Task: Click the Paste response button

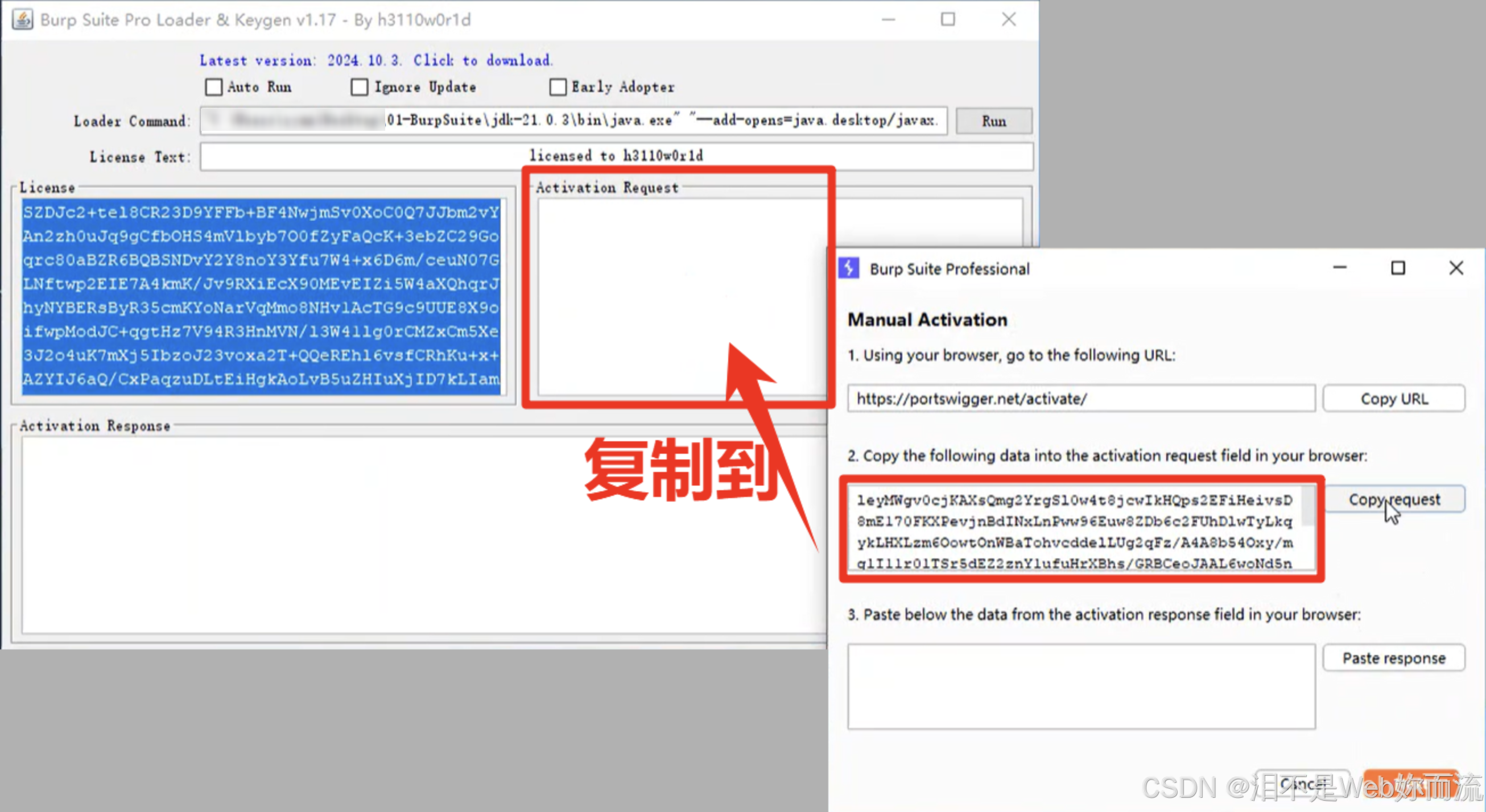Action: click(1394, 658)
